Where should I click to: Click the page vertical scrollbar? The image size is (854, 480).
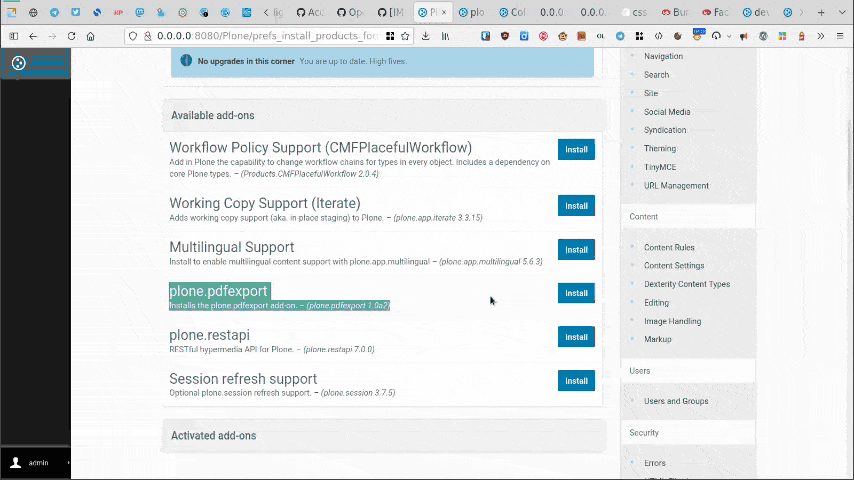click(x=851, y=153)
